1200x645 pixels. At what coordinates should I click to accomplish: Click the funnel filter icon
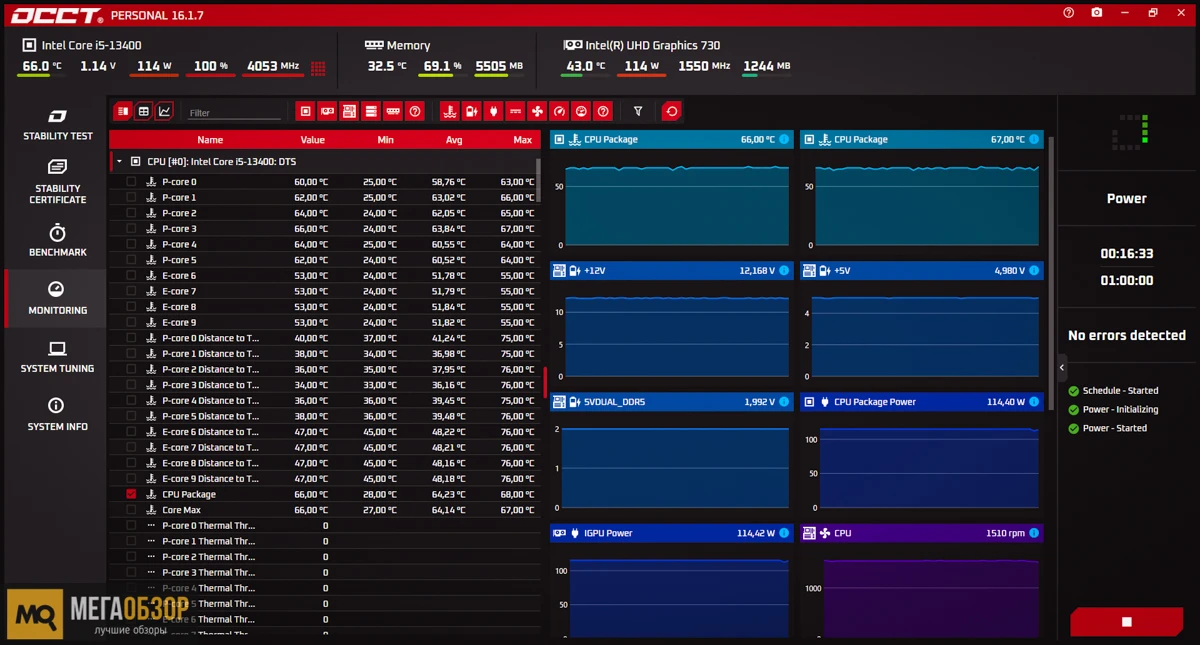tap(638, 111)
